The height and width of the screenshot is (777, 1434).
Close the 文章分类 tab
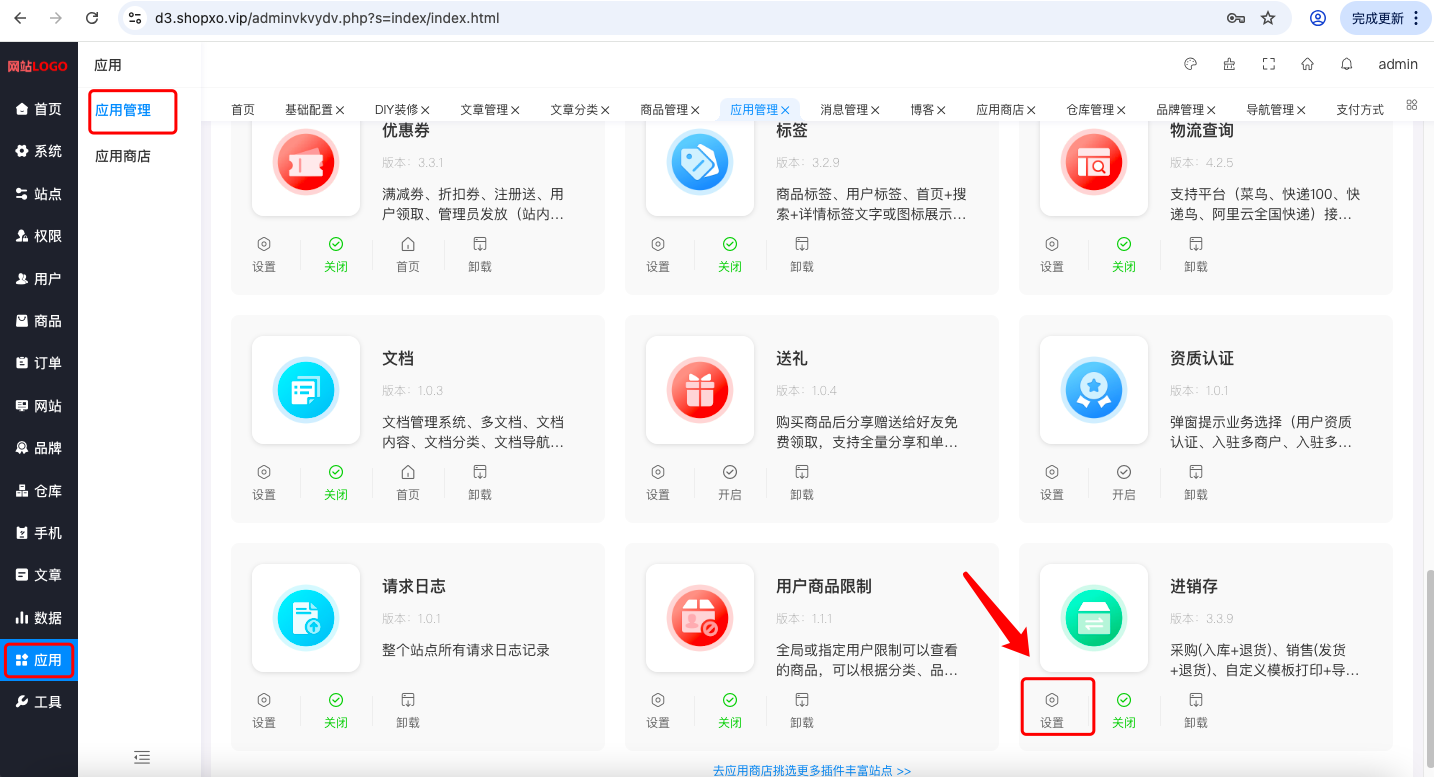tap(605, 110)
